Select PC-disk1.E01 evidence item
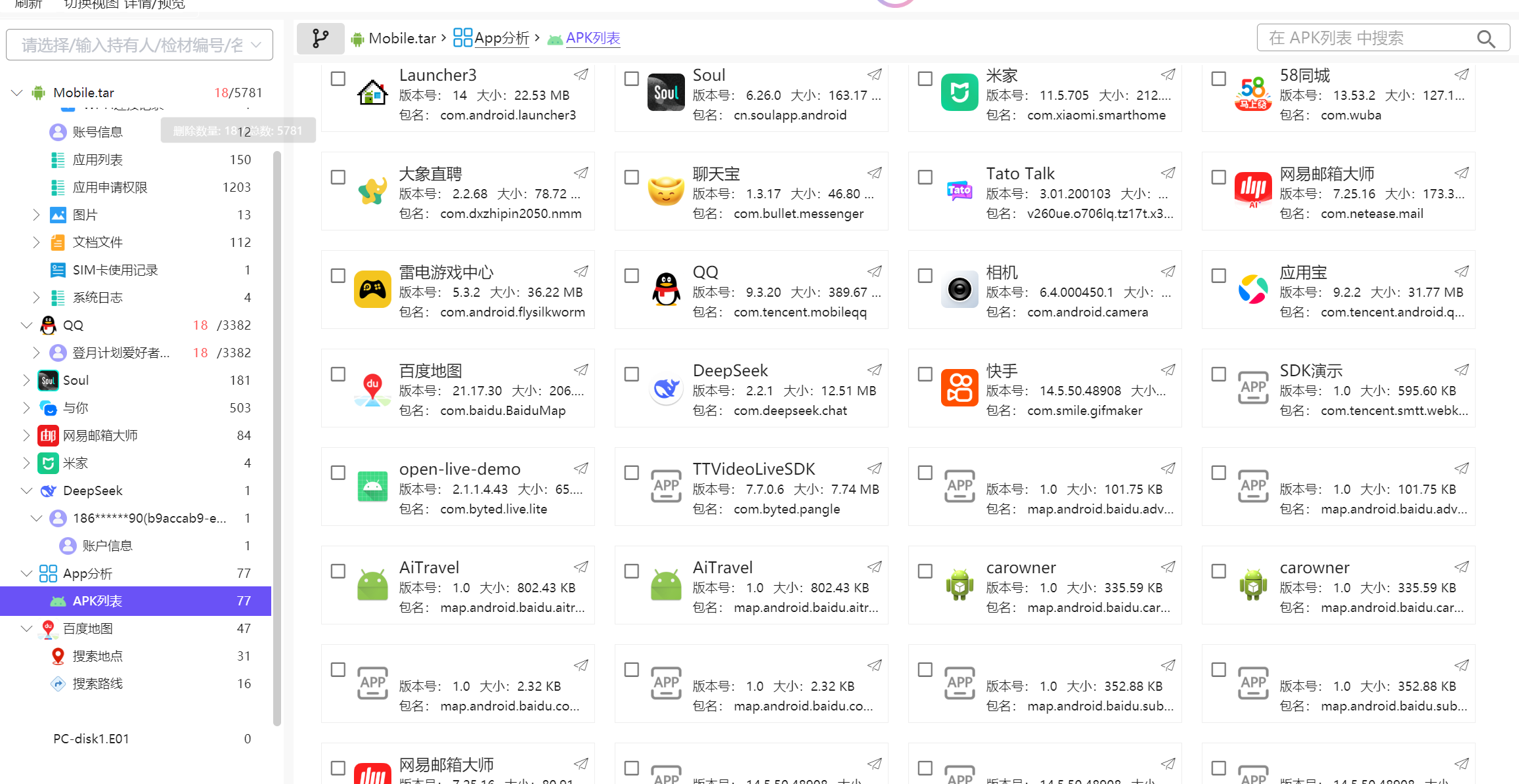The image size is (1519, 784). (91, 739)
